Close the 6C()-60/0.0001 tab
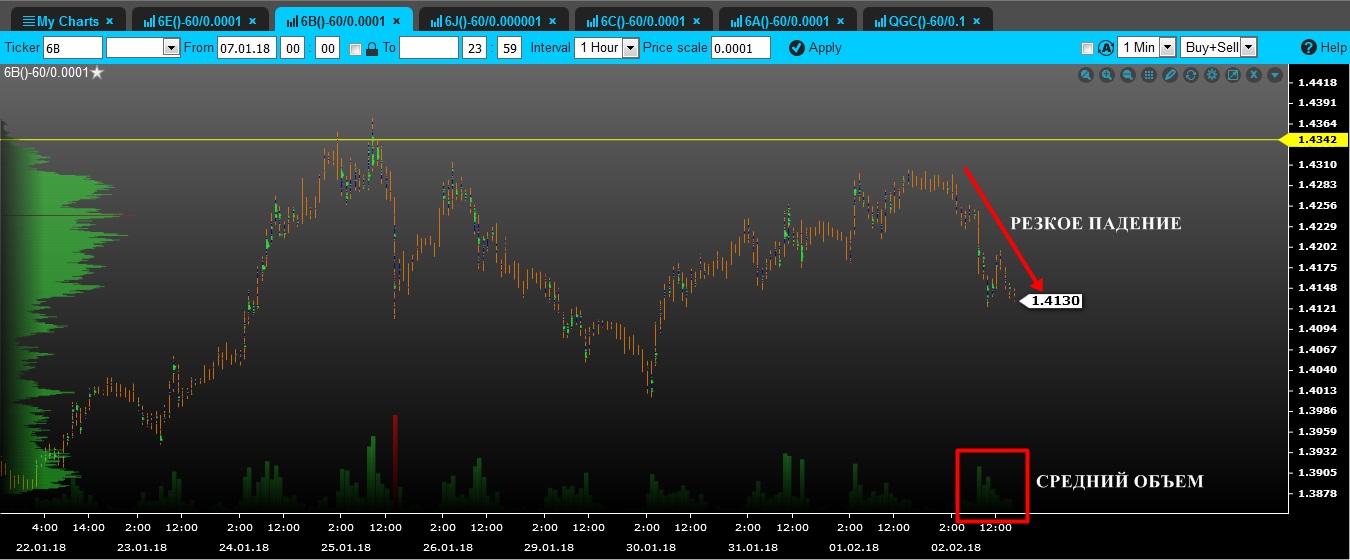 [x=697, y=21]
